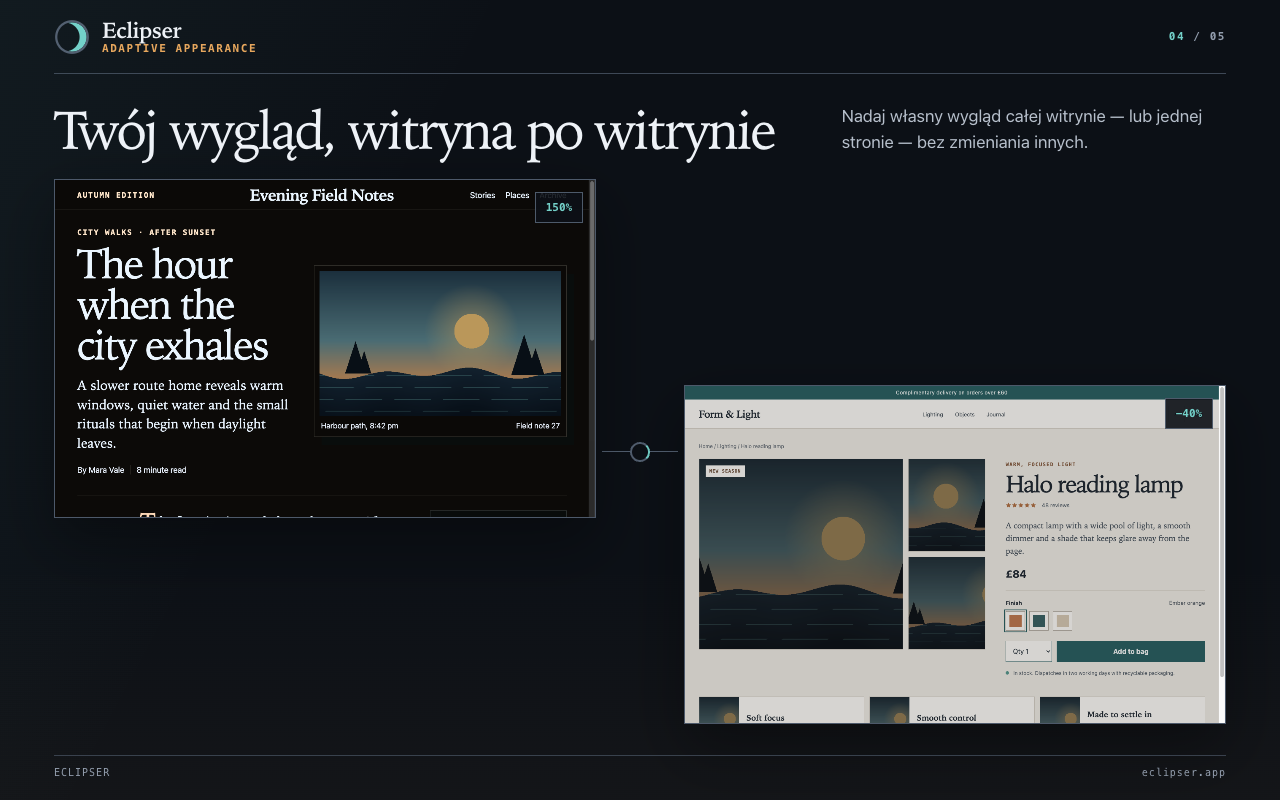Click the complimentary delivery announcement bar

951,393
